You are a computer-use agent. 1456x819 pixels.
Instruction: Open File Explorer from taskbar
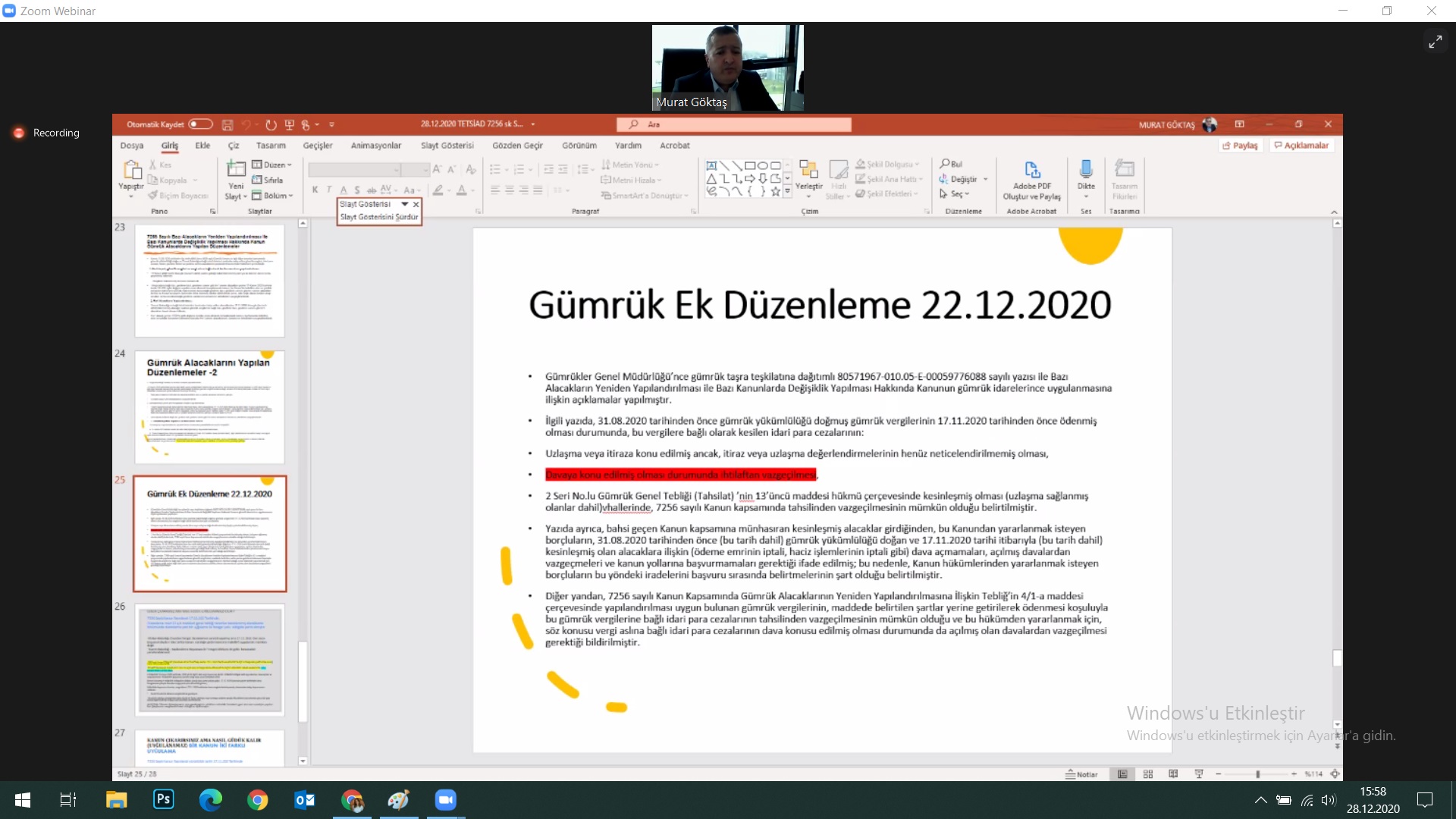(116, 799)
